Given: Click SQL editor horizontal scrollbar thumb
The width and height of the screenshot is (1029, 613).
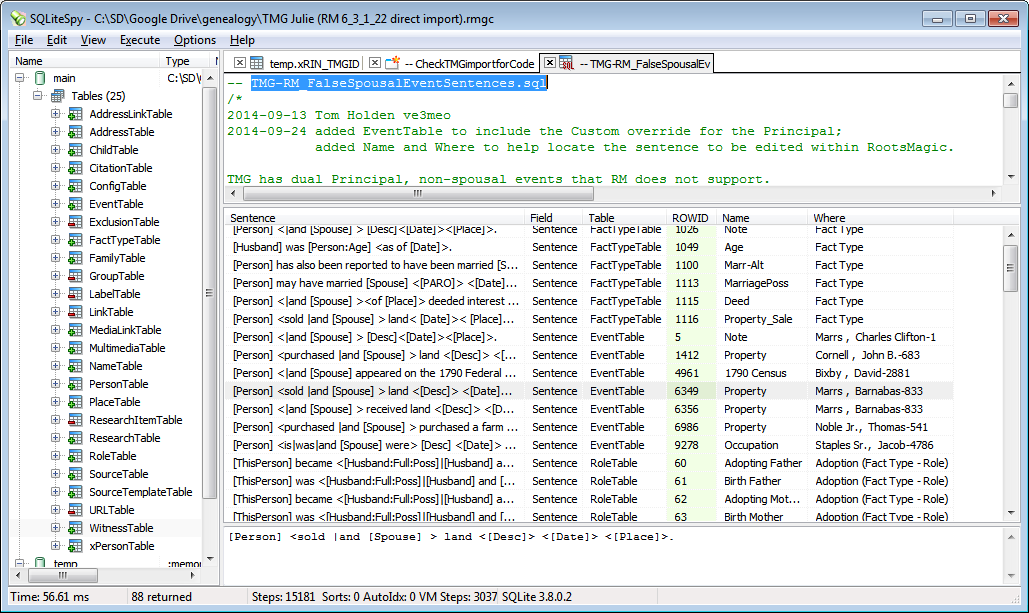Looking at the screenshot, I should click(x=418, y=194).
